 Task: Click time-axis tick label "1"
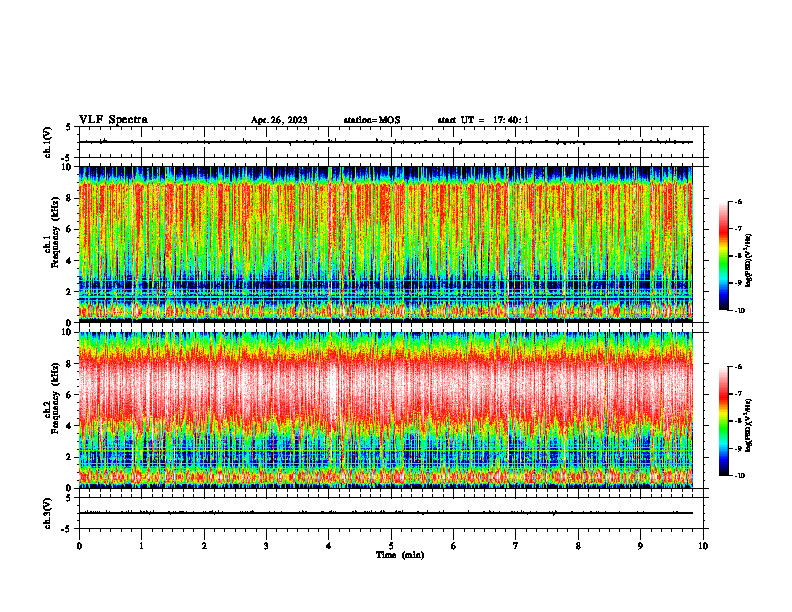(x=141, y=546)
